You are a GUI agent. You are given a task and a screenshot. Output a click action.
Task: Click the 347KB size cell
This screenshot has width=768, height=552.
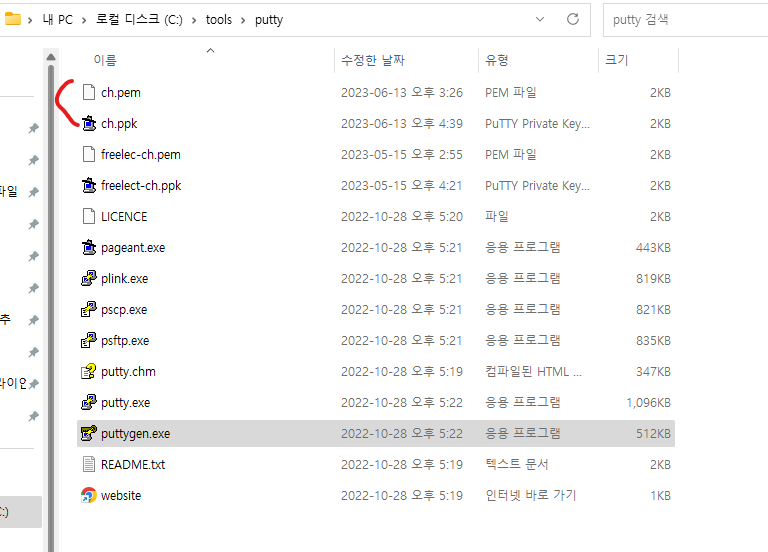point(653,372)
